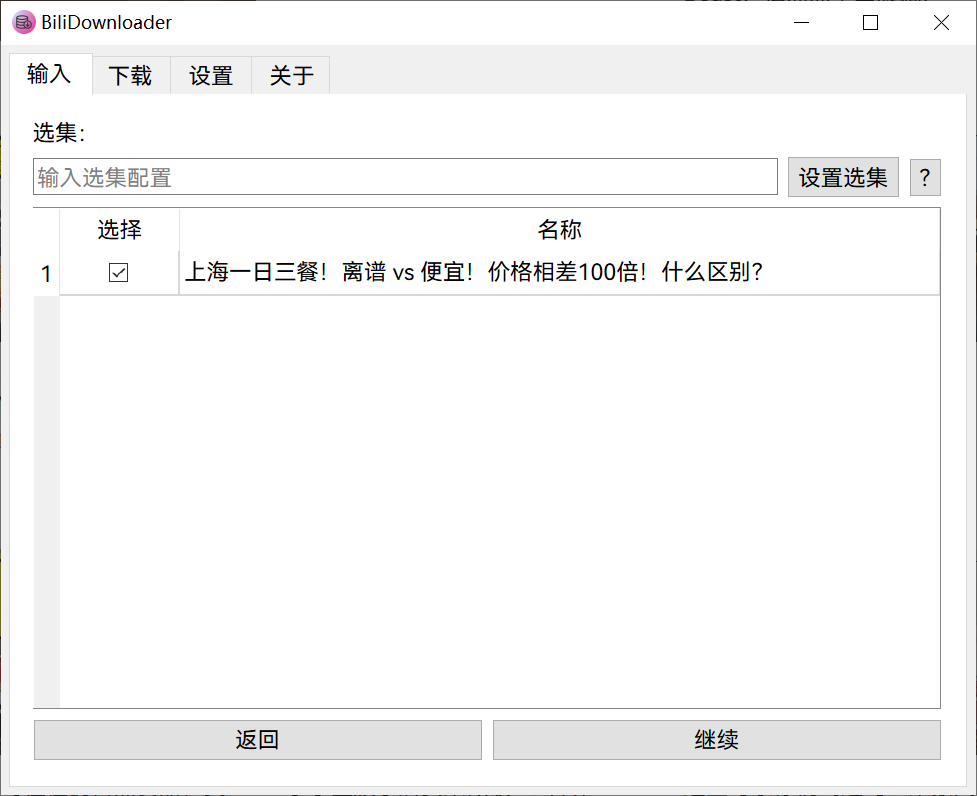Viewport: 977px width, 796px height.
Task: Uncheck the checkbox for row 1 video
Action: (x=118, y=273)
